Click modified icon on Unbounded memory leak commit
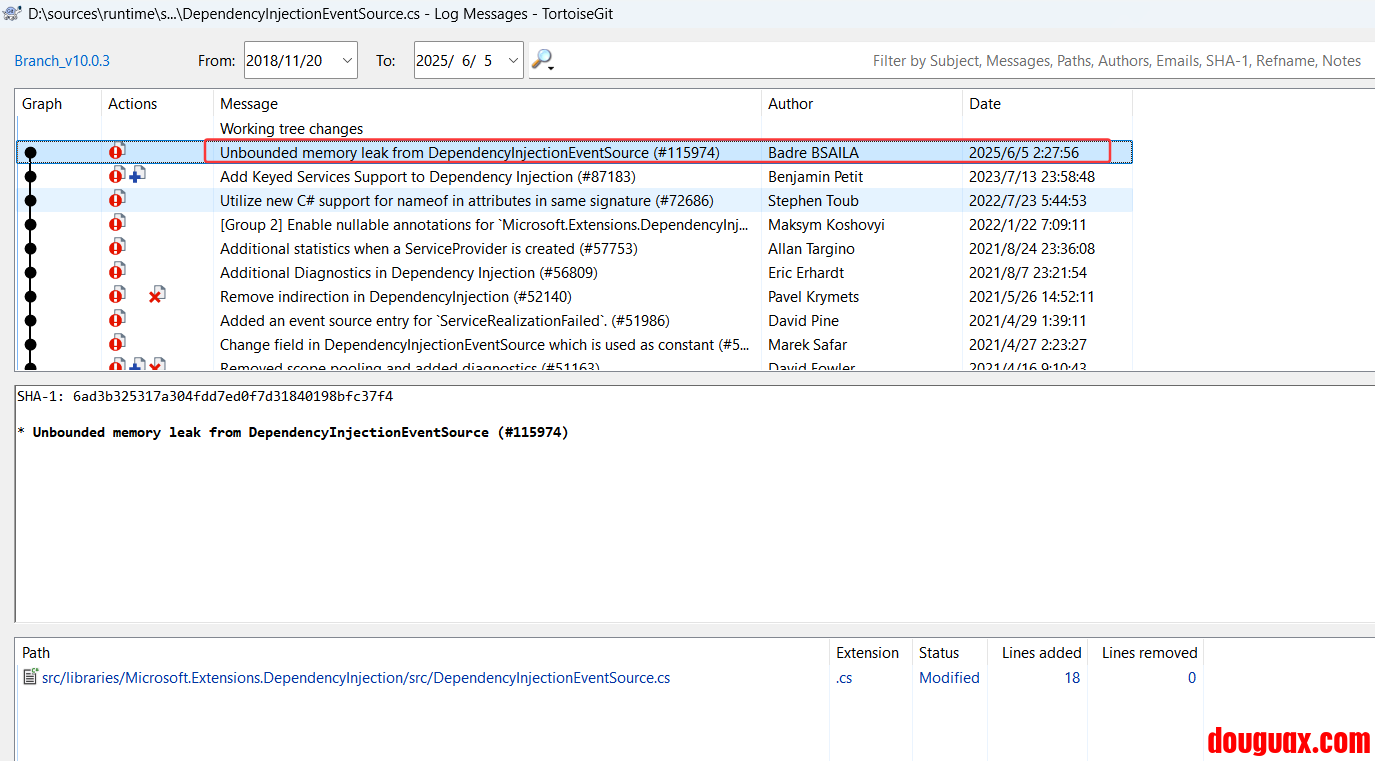 tap(117, 152)
